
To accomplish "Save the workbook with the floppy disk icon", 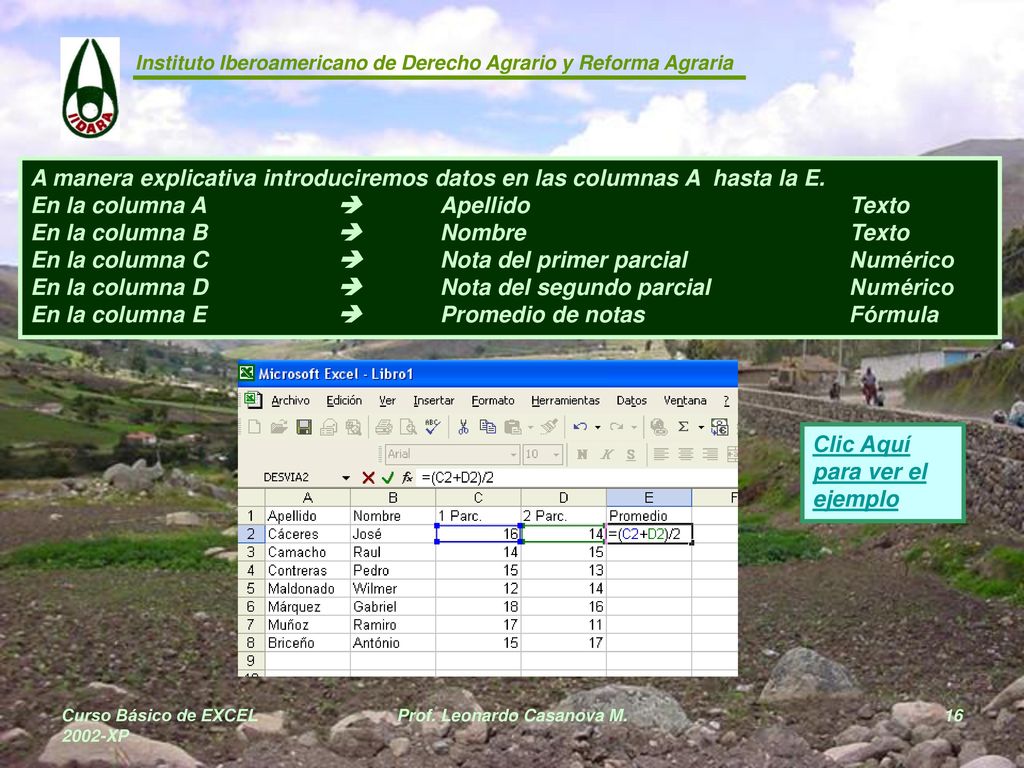I will point(304,427).
